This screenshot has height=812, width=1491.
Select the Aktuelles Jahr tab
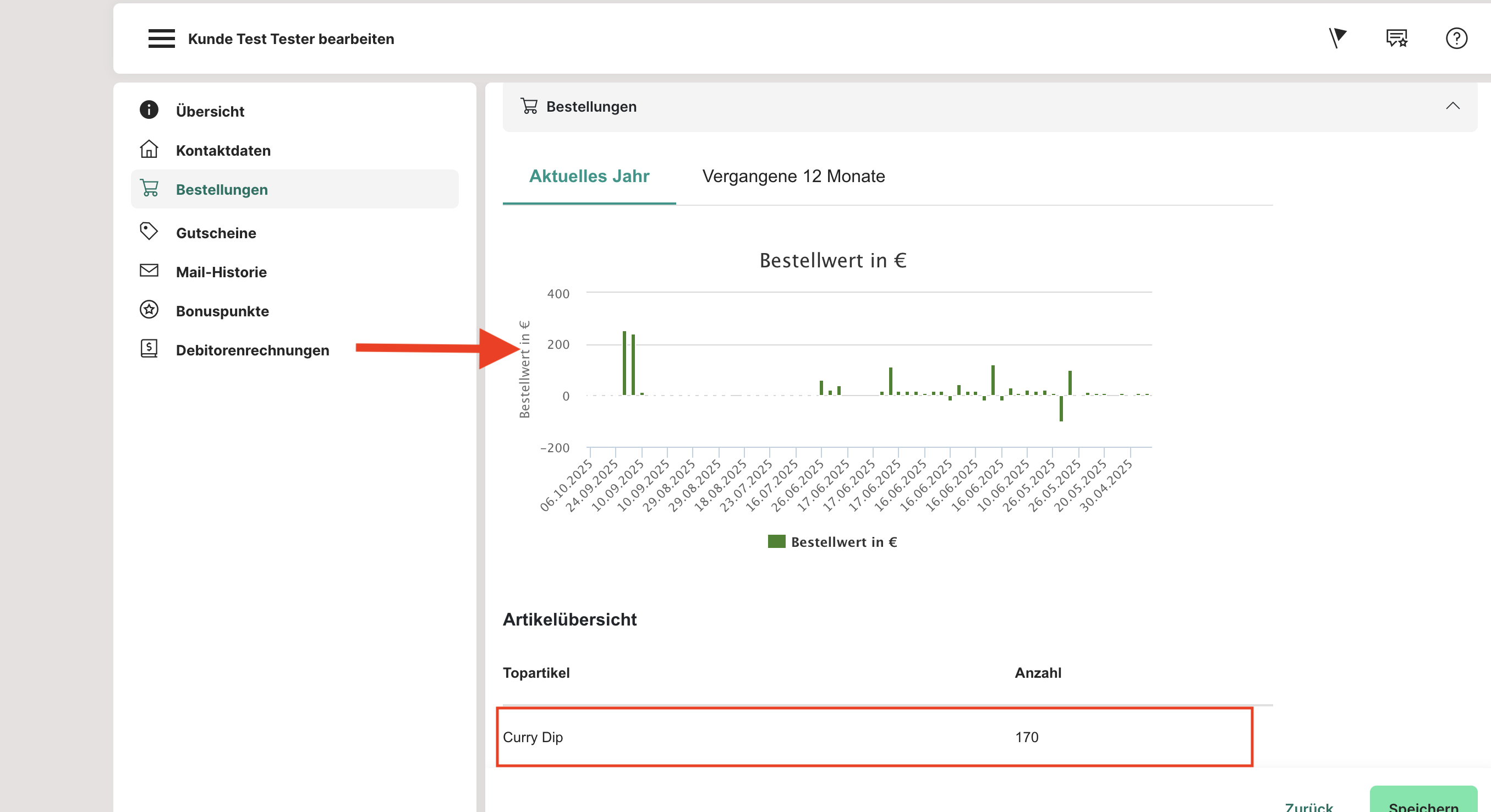589,176
